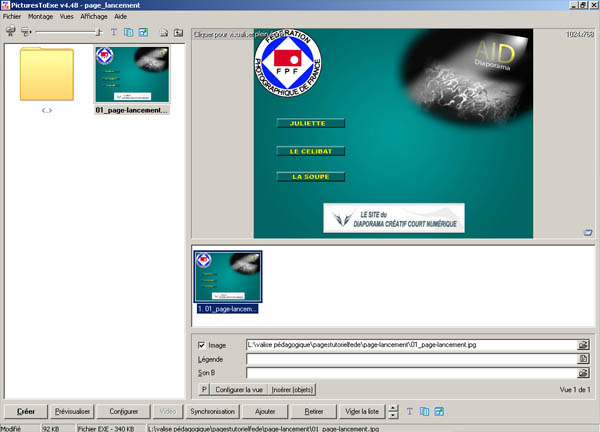Click the Ajouter button
Screen dimensions: 600x432
coord(265,411)
